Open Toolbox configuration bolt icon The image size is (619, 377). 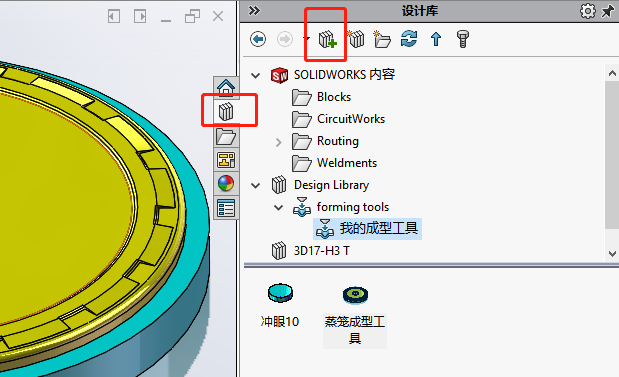[x=463, y=39]
